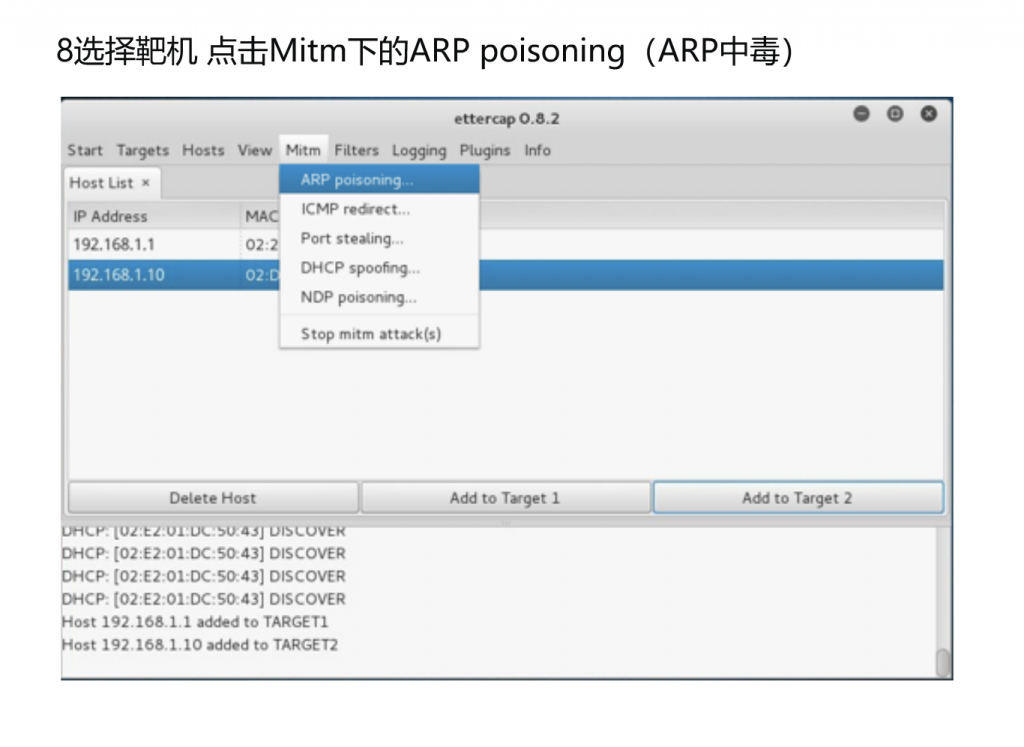Viewport: 1024px width, 747px height.
Task: Open the Info menu
Action: [x=537, y=150]
